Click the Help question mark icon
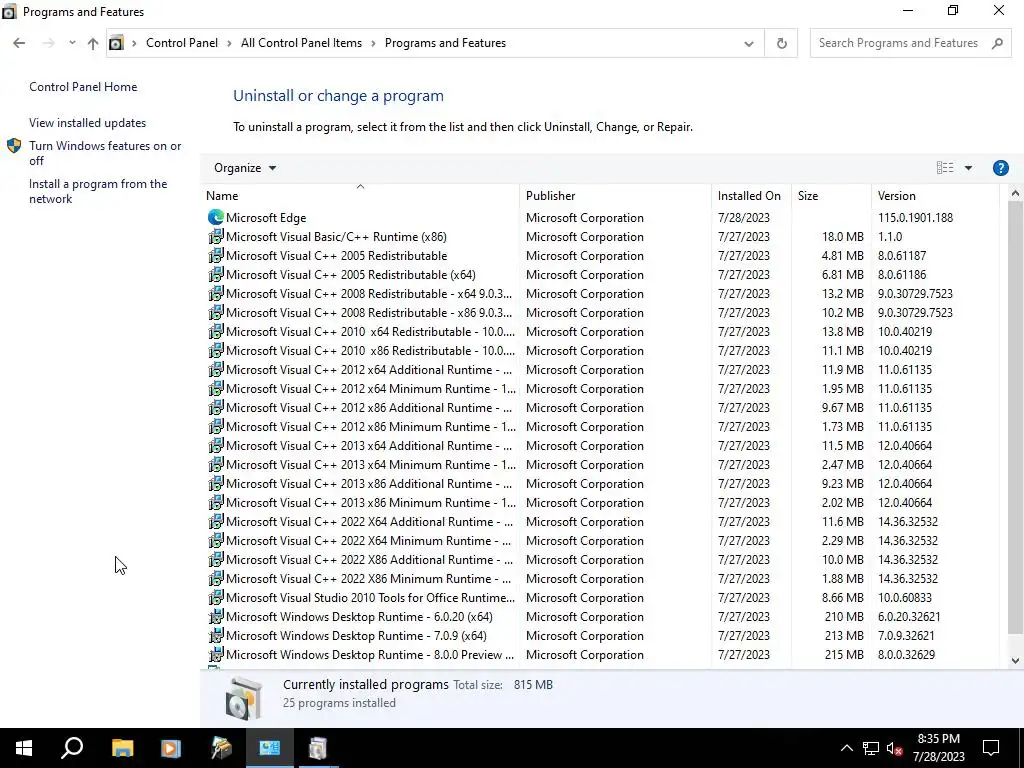The height and width of the screenshot is (768, 1024). click(x=1000, y=168)
